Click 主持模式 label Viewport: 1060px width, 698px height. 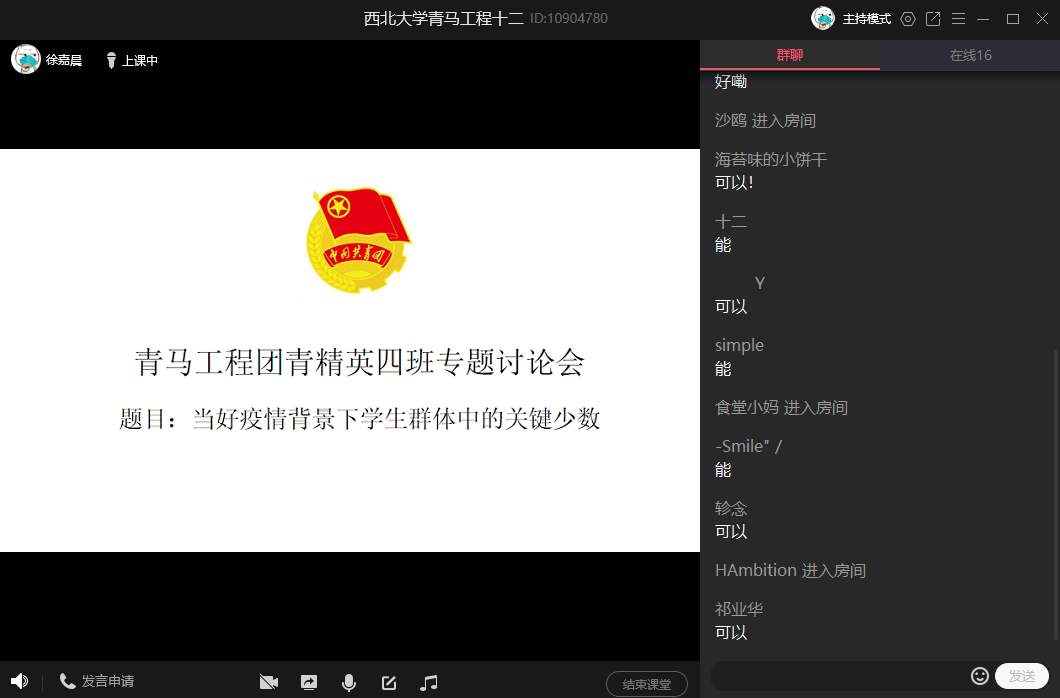(x=867, y=19)
